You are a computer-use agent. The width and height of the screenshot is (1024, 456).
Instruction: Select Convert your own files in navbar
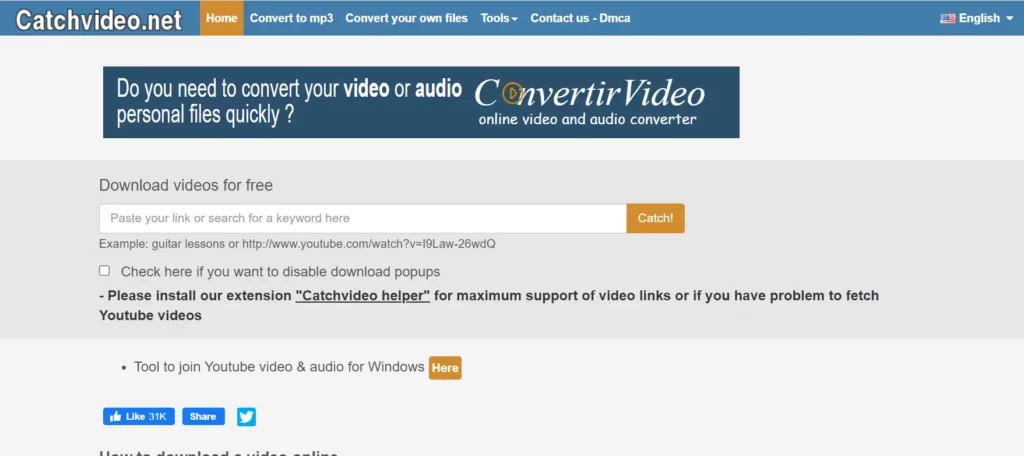click(x=406, y=18)
